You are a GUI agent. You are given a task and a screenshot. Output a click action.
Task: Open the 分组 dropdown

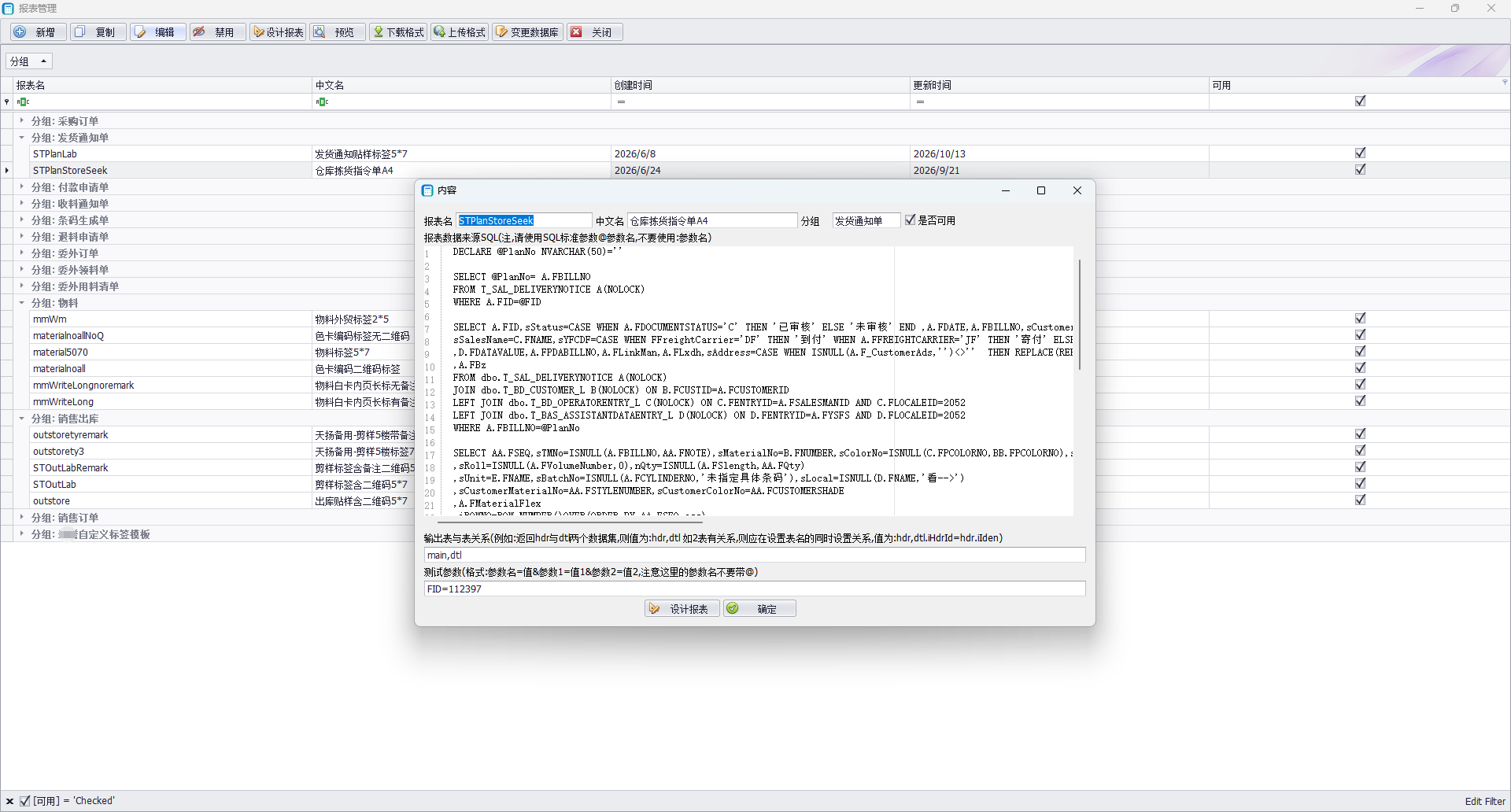click(29, 61)
